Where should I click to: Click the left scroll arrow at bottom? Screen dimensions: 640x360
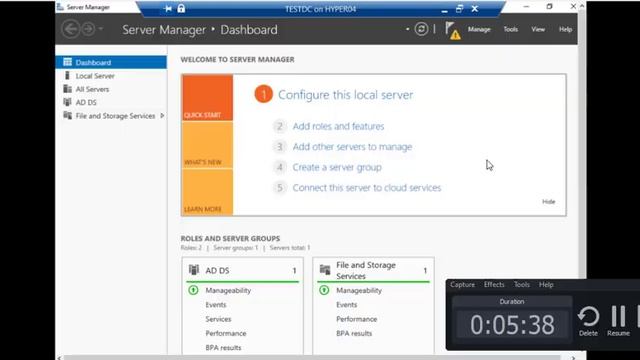point(59,358)
